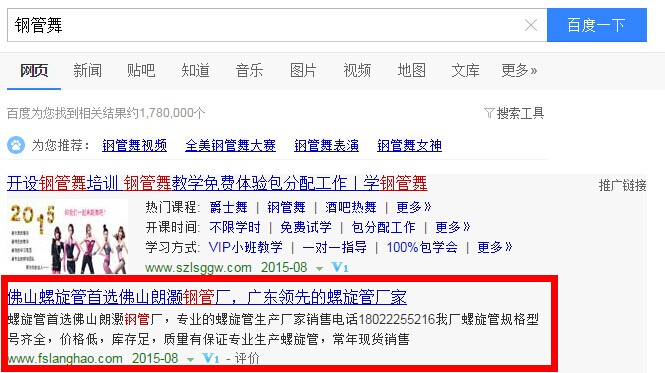The width and height of the screenshot is (665, 373).
Task: Open 搜索工具 filter options
Action: [520, 113]
